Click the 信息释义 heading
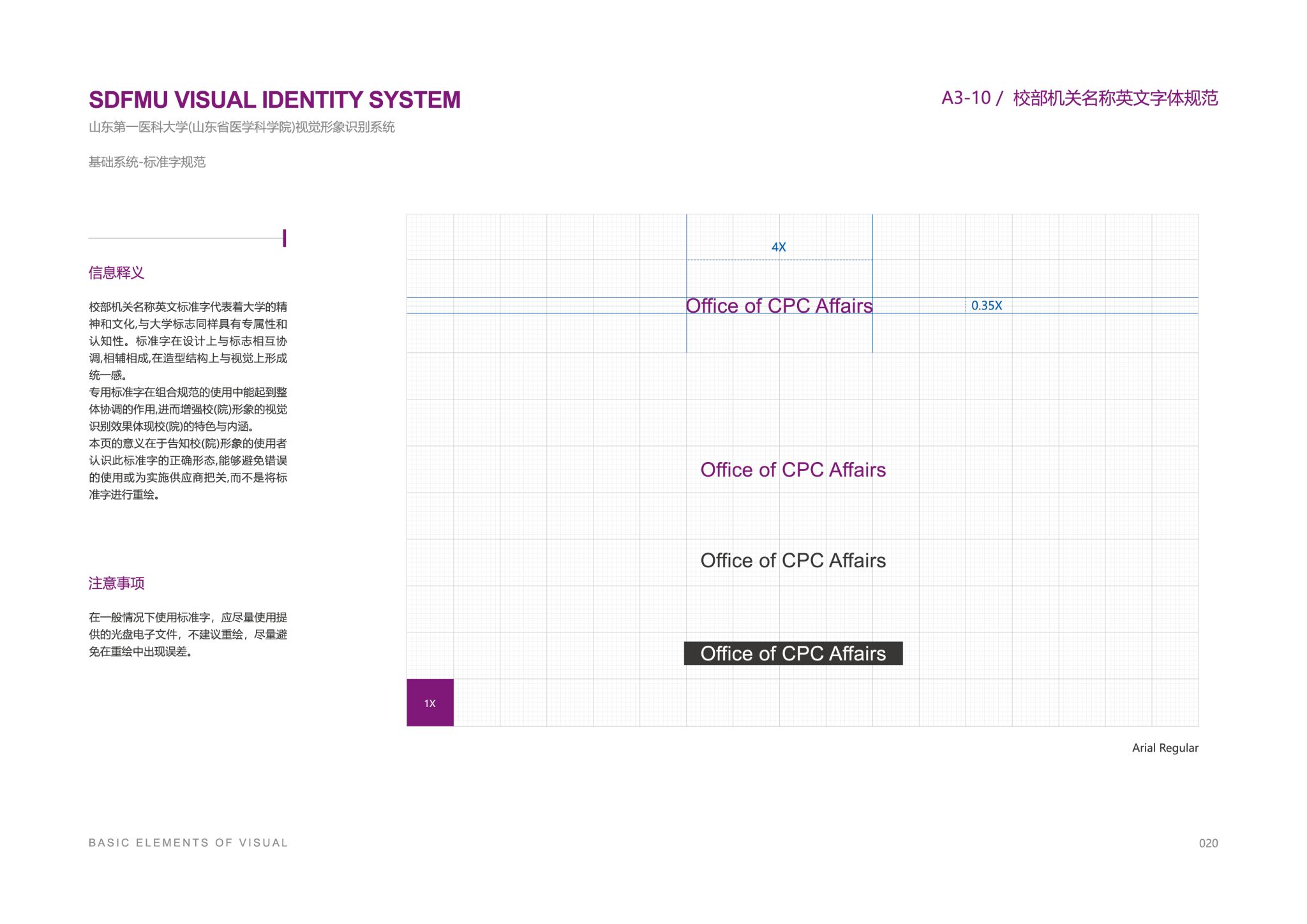The image size is (1307, 924). pos(116,273)
